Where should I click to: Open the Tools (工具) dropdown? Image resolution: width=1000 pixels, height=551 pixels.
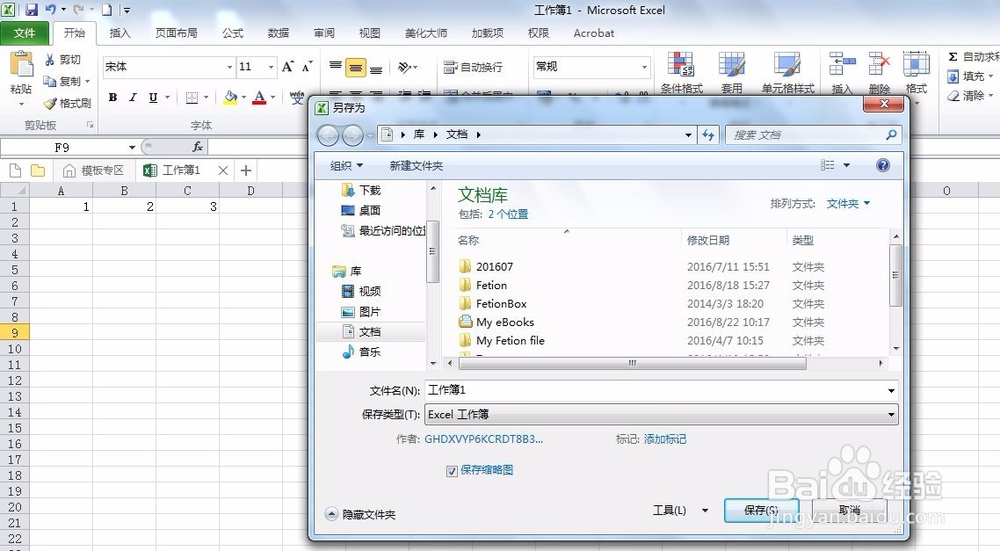(680, 510)
